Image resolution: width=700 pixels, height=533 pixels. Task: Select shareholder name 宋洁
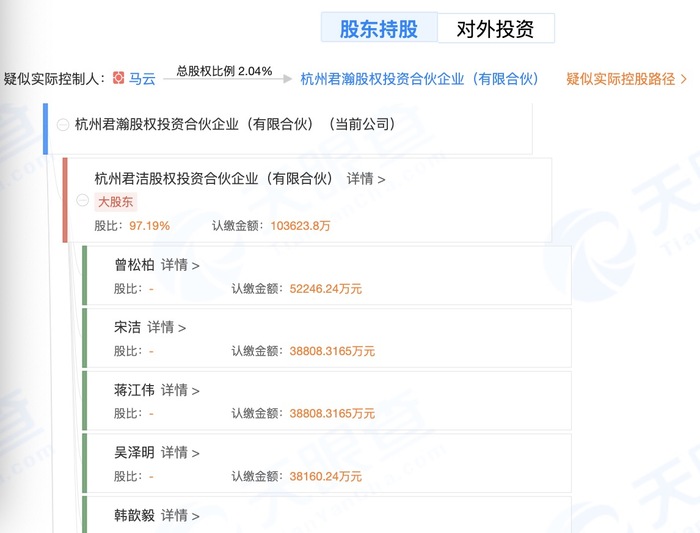pos(127,328)
